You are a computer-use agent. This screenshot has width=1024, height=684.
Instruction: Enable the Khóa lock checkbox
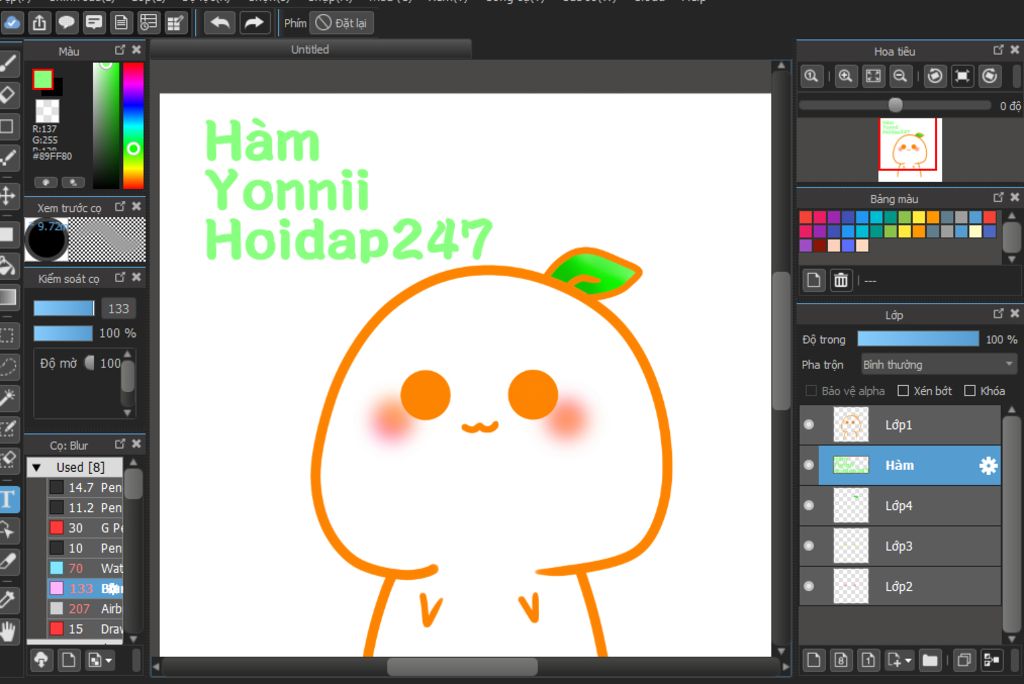[x=970, y=391]
